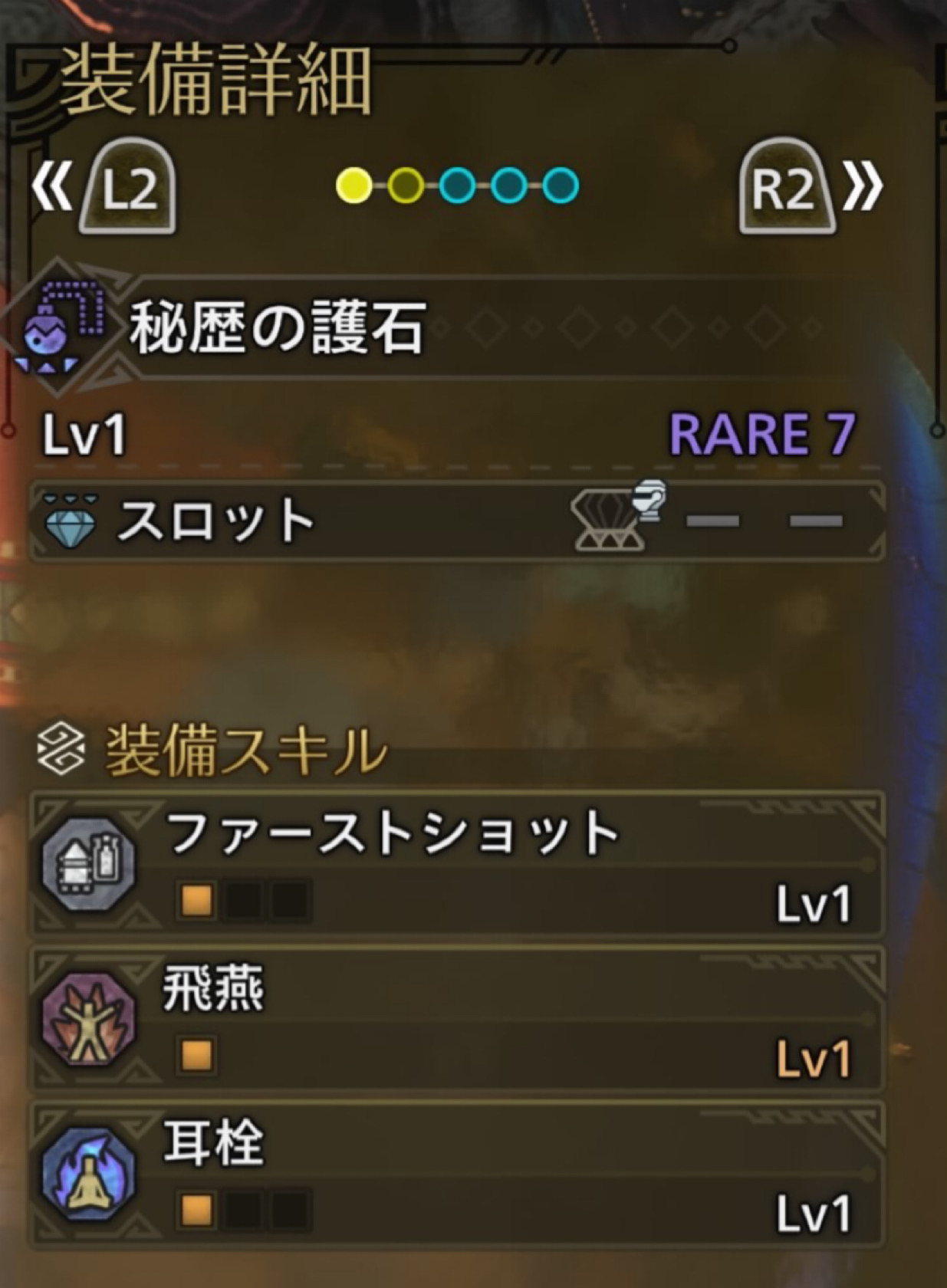Click the 耳栓 skill icon
This screenshot has width=947, height=1288.
pyautogui.click(x=89, y=1174)
